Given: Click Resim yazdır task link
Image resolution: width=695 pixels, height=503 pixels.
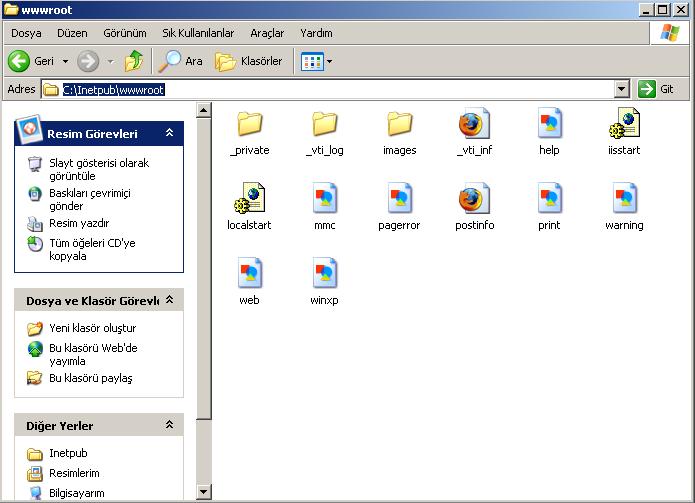Looking at the screenshot, I should pos(79,223).
